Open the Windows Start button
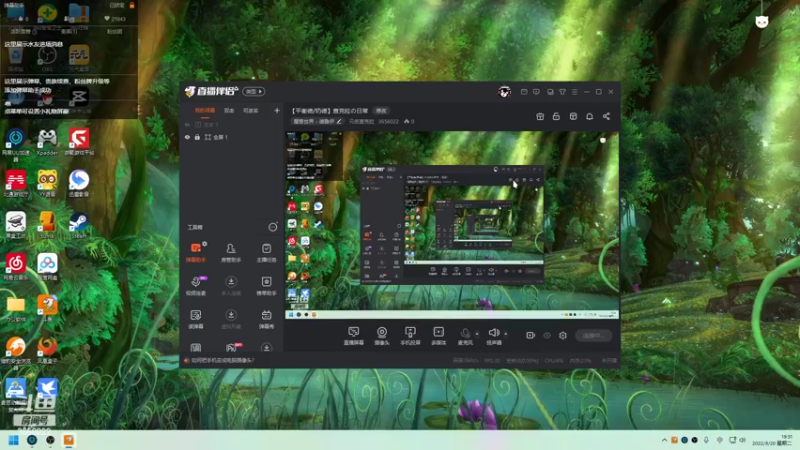The width and height of the screenshot is (800, 450). tap(14, 440)
